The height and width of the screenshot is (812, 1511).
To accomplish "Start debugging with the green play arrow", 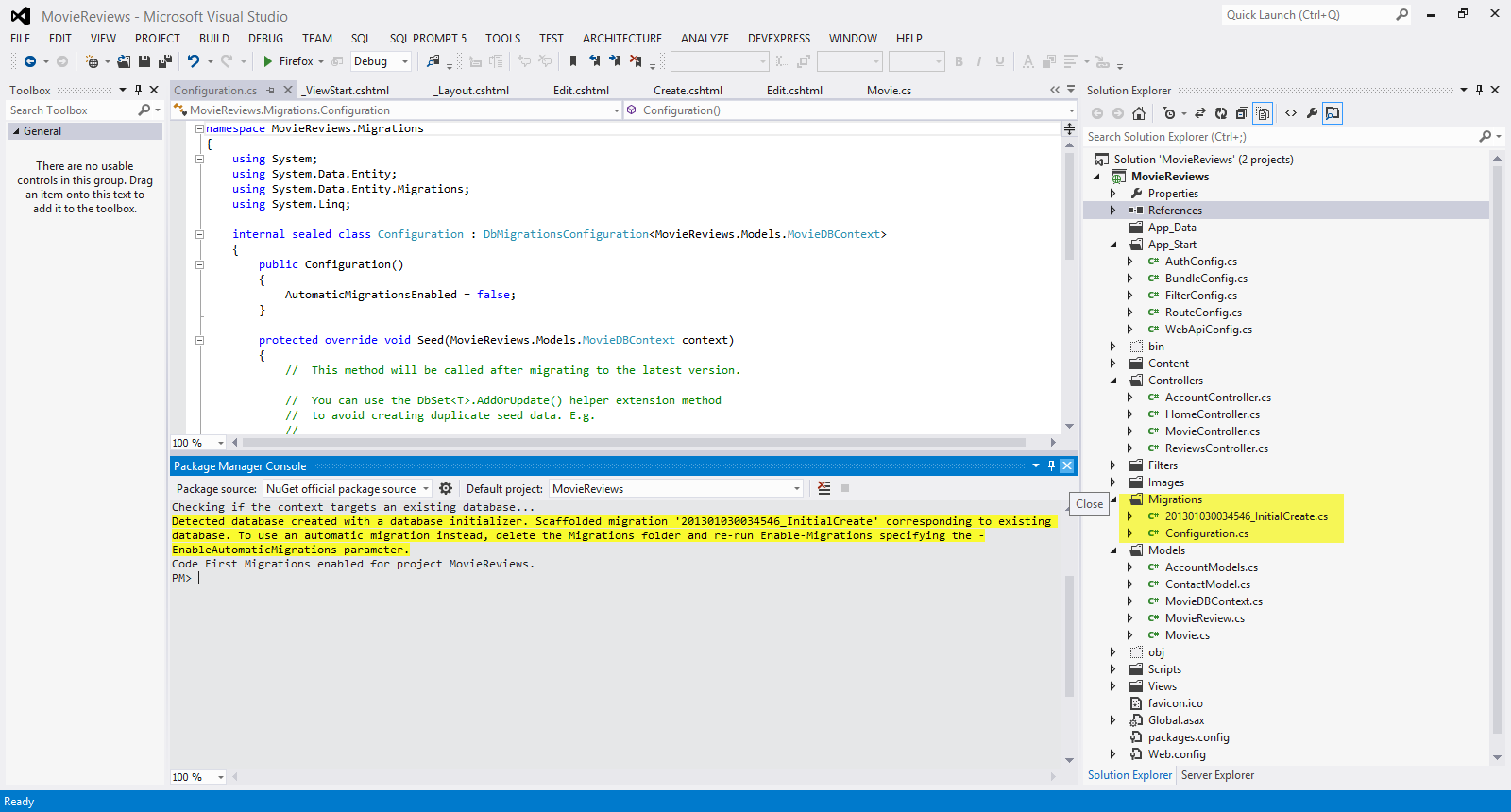I will pos(268,61).
